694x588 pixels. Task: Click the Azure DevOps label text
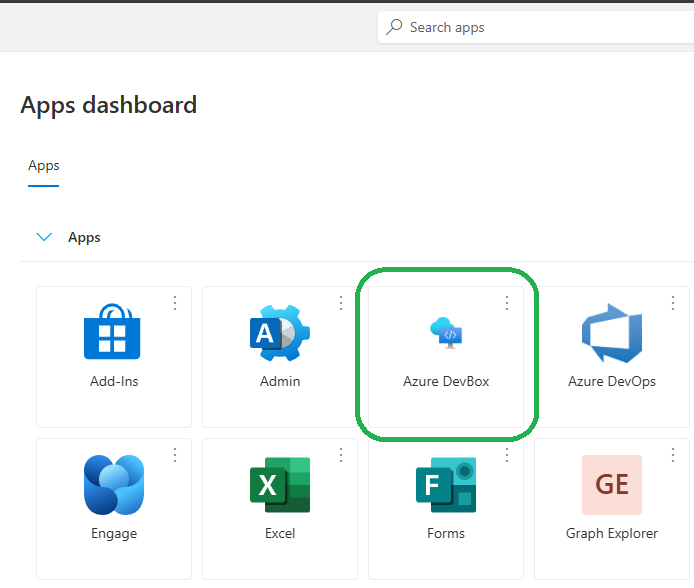tap(611, 381)
